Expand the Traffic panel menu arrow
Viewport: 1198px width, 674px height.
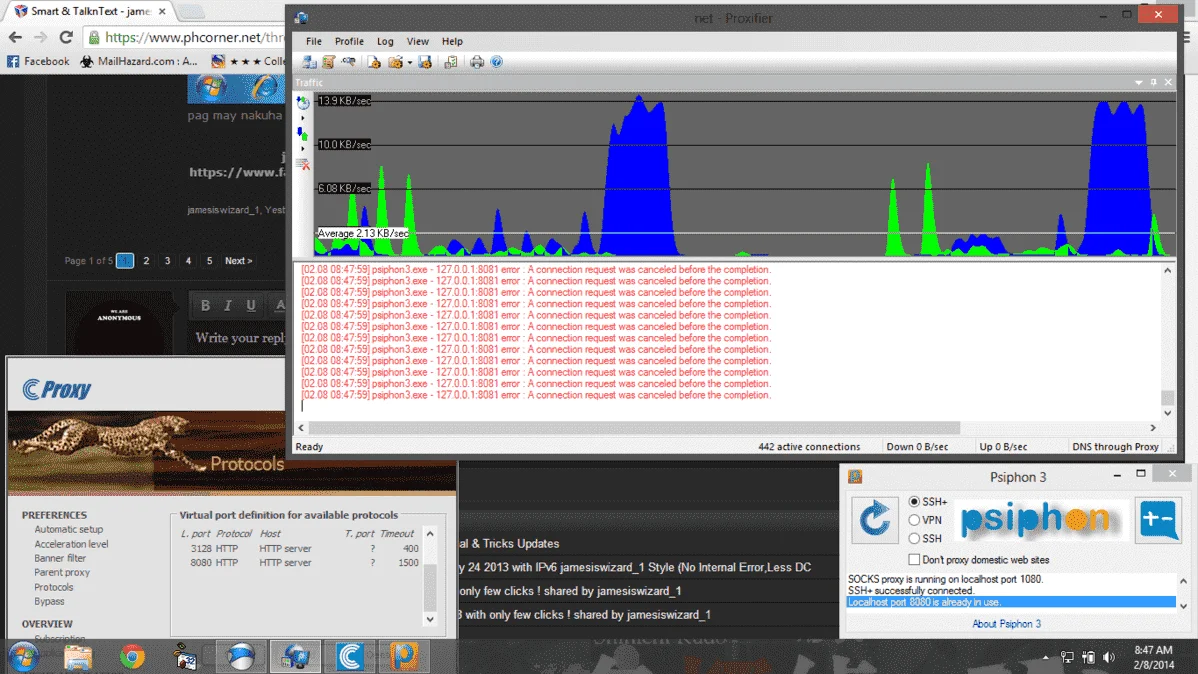pos(1138,83)
